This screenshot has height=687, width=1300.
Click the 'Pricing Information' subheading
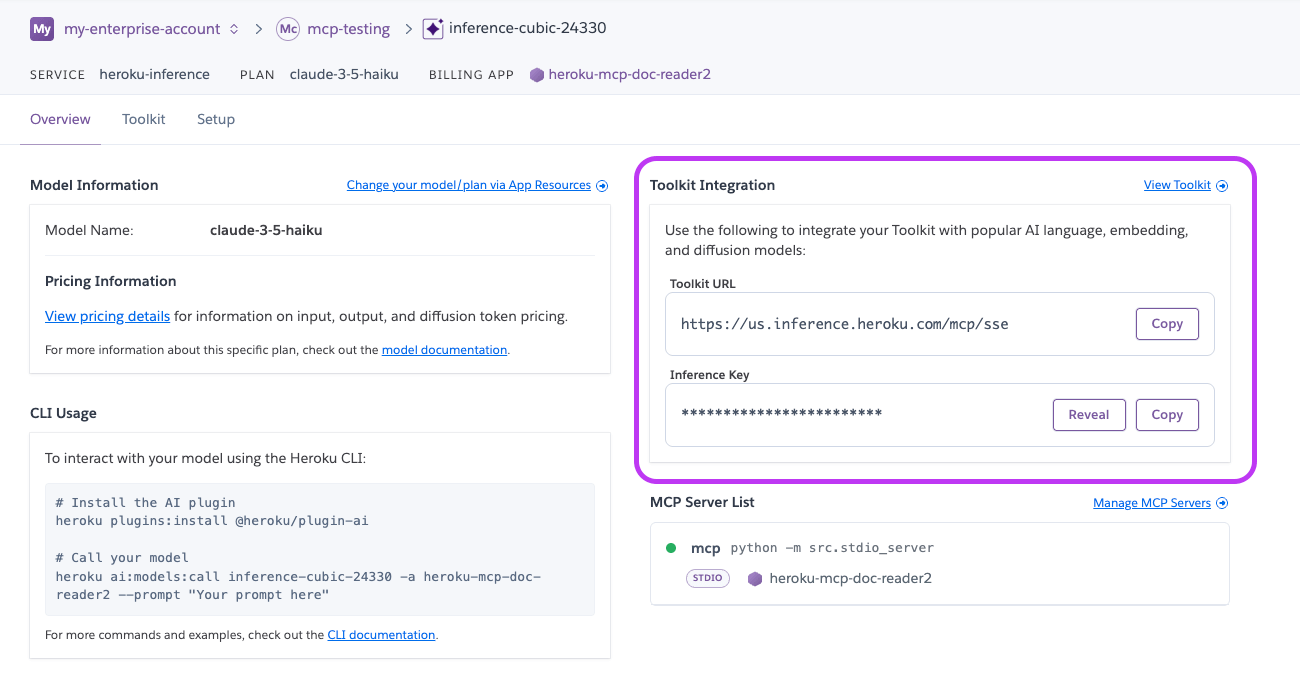(x=111, y=281)
